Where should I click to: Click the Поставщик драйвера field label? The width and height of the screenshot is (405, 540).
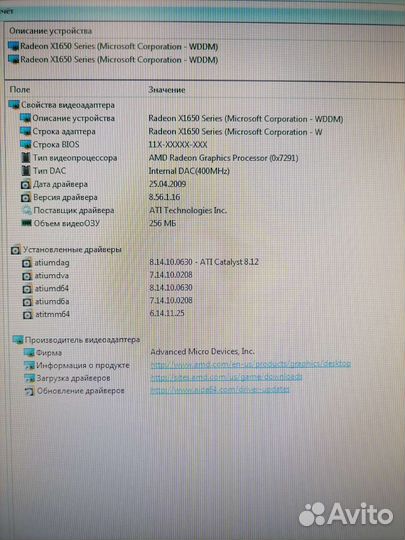(x=74, y=210)
